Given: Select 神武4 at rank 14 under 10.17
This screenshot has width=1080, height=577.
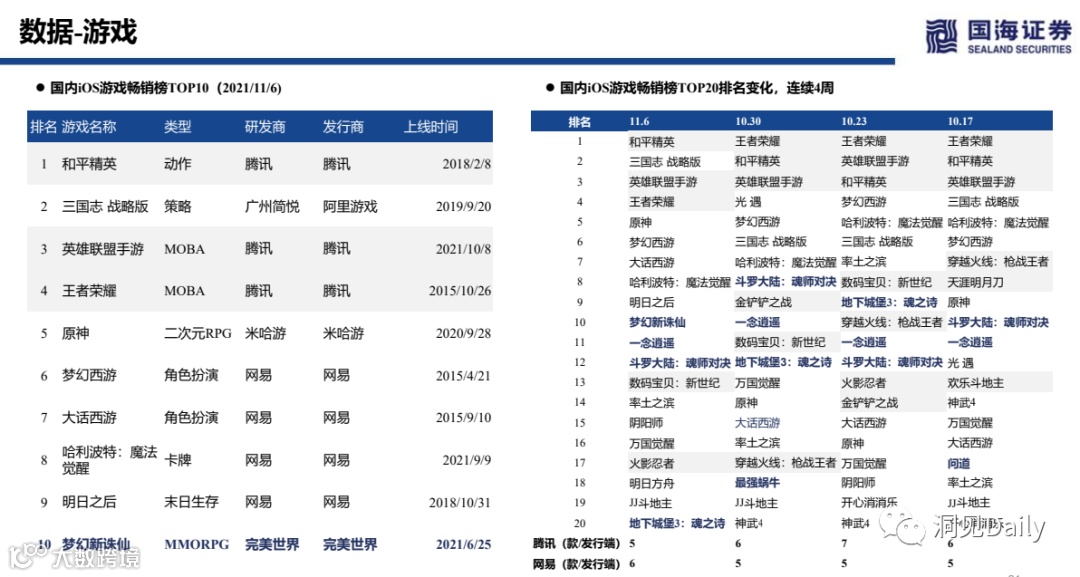Looking at the screenshot, I should pyautogui.click(x=961, y=403).
